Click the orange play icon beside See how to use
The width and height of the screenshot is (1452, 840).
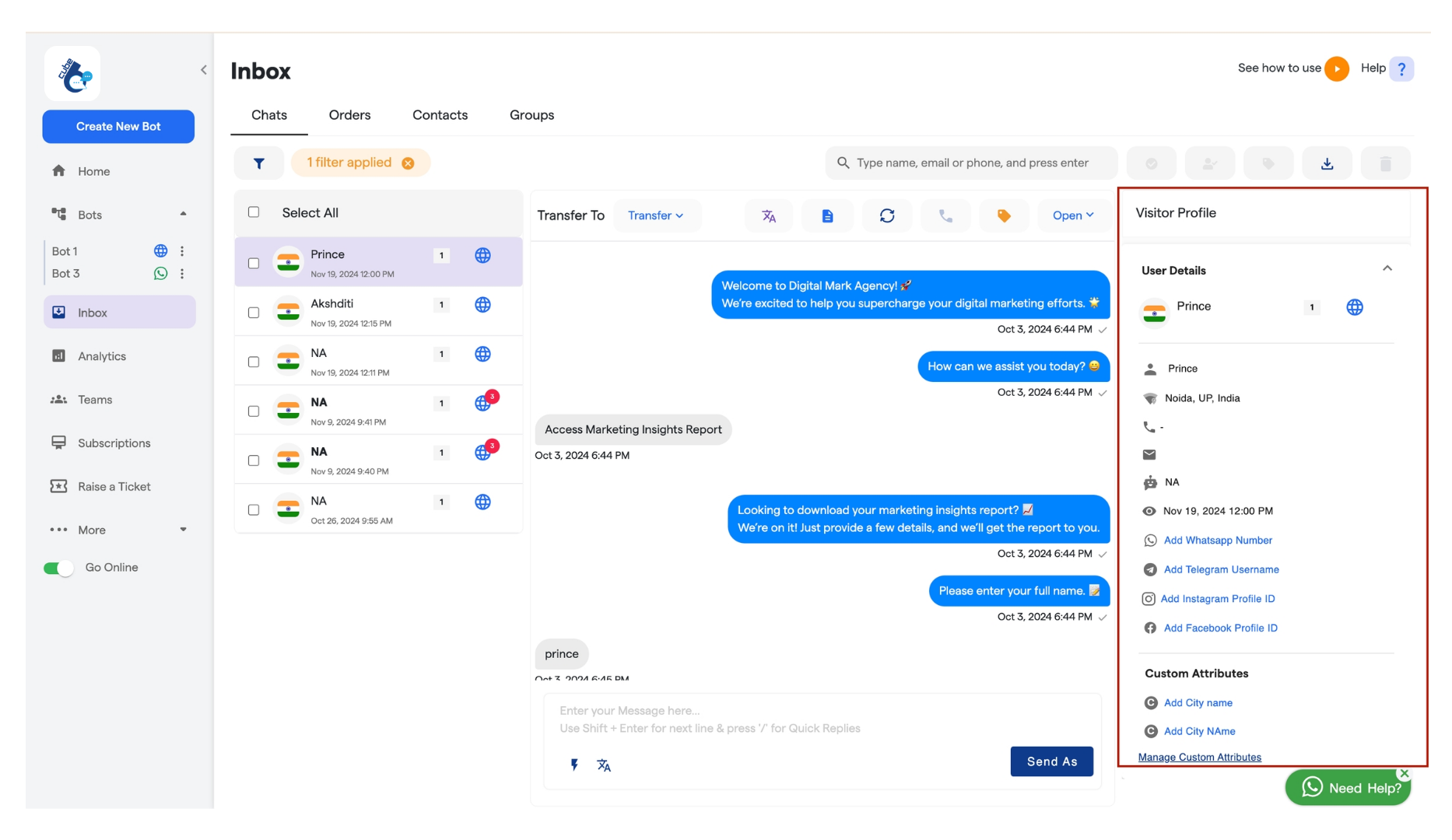coord(1337,68)
